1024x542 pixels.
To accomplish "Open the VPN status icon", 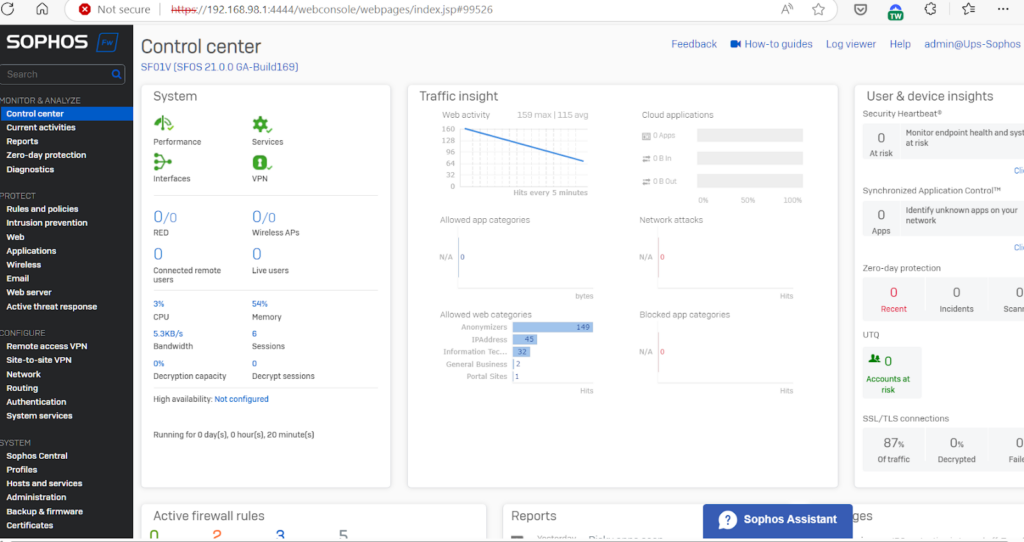I will [261, 161].
